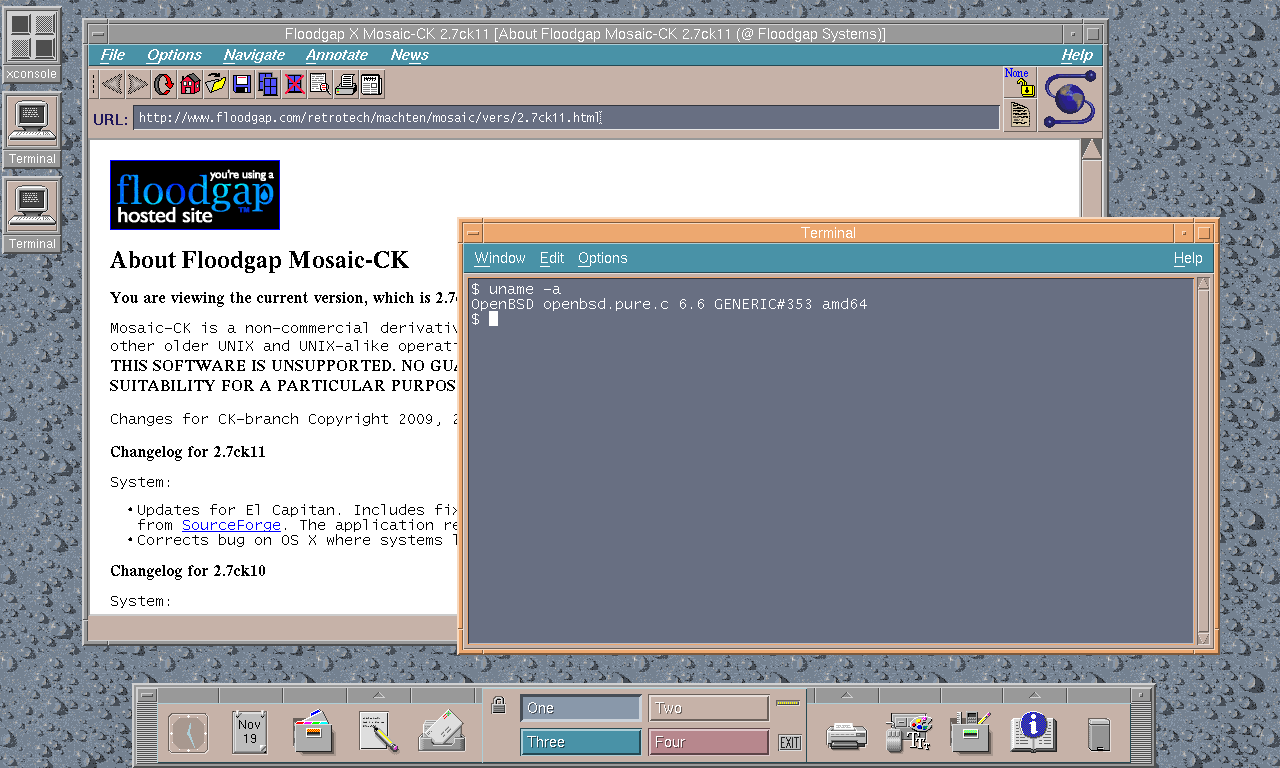Click the open-folder icon in Mosaic toolbar
Image resolution: width=1280 pixels, height=768 pixels.
pos(216,85)
